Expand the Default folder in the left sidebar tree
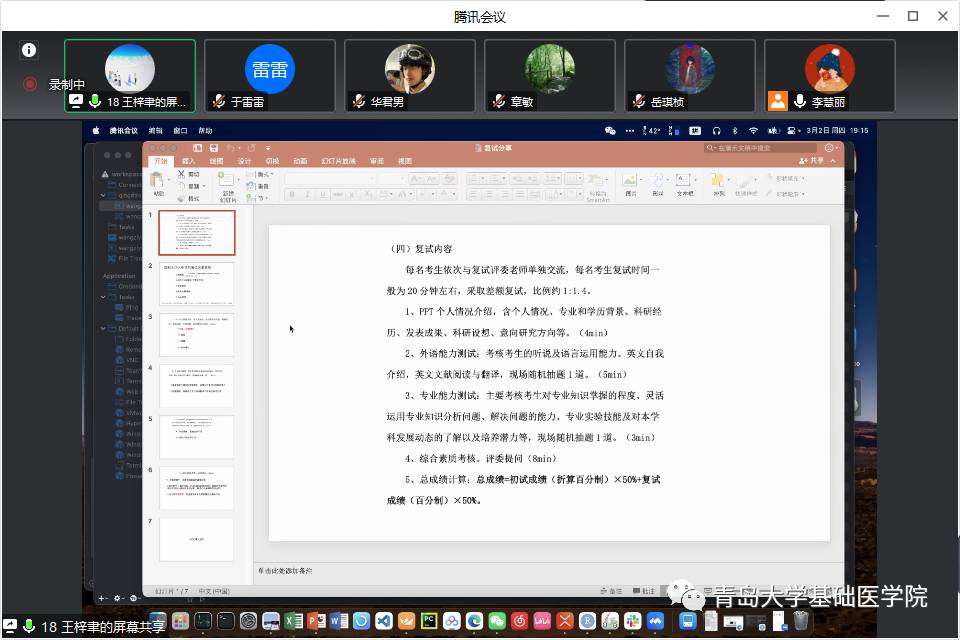Image resolution: width=960 pixels, height=640 pixels. pos(103,329)
